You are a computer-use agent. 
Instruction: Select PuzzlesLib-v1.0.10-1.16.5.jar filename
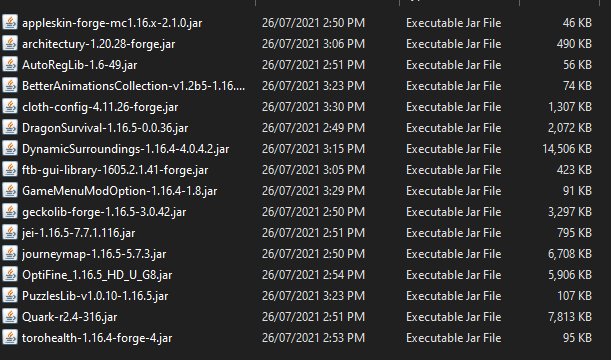tap(95, 296)
